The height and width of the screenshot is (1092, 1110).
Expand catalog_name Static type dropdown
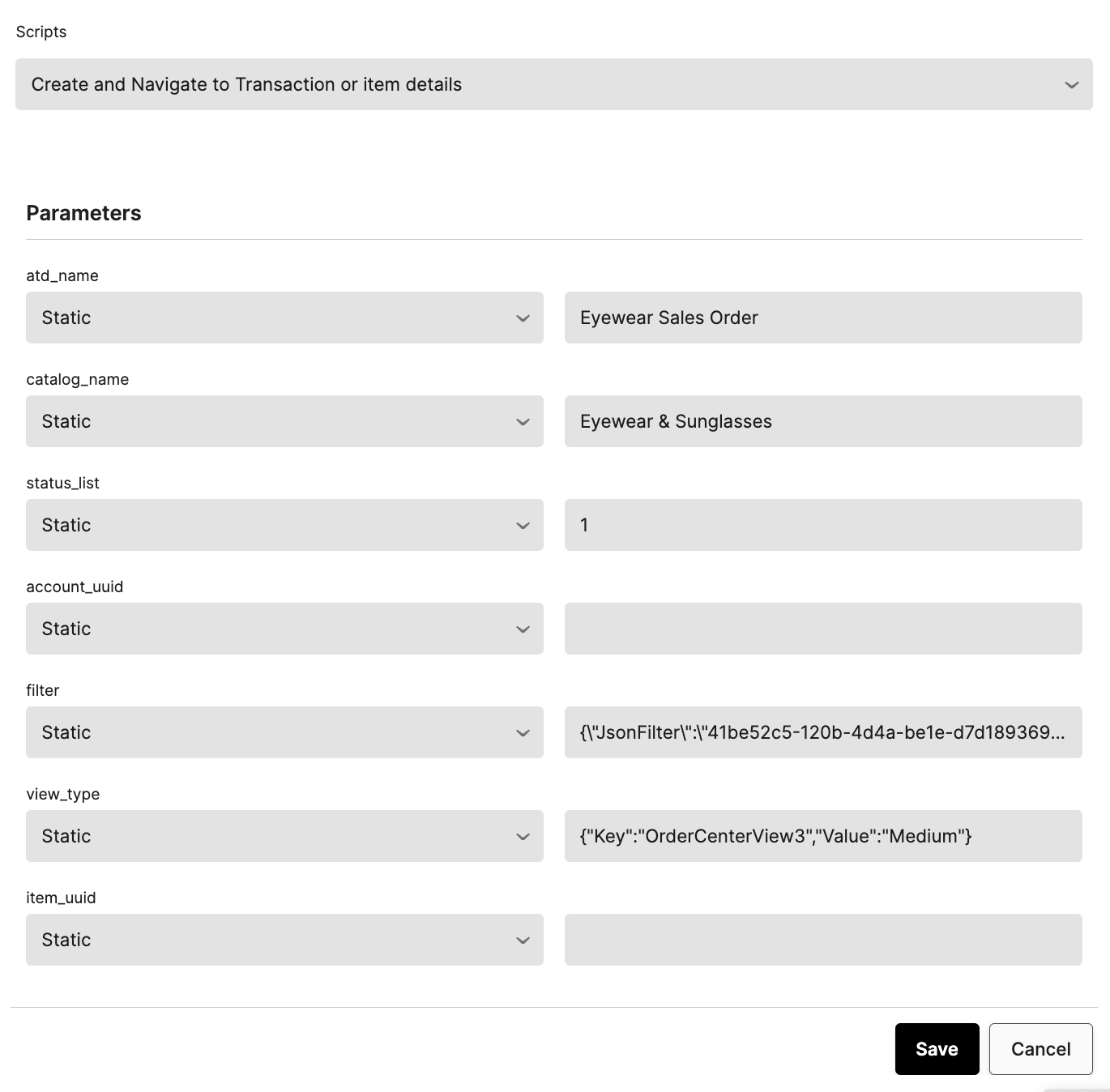(x=284, y=421)
